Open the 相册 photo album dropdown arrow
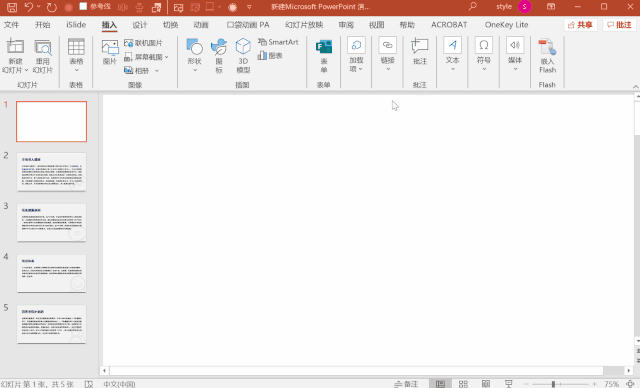Screen dimensions: 640x388 [x=157, y=71]
